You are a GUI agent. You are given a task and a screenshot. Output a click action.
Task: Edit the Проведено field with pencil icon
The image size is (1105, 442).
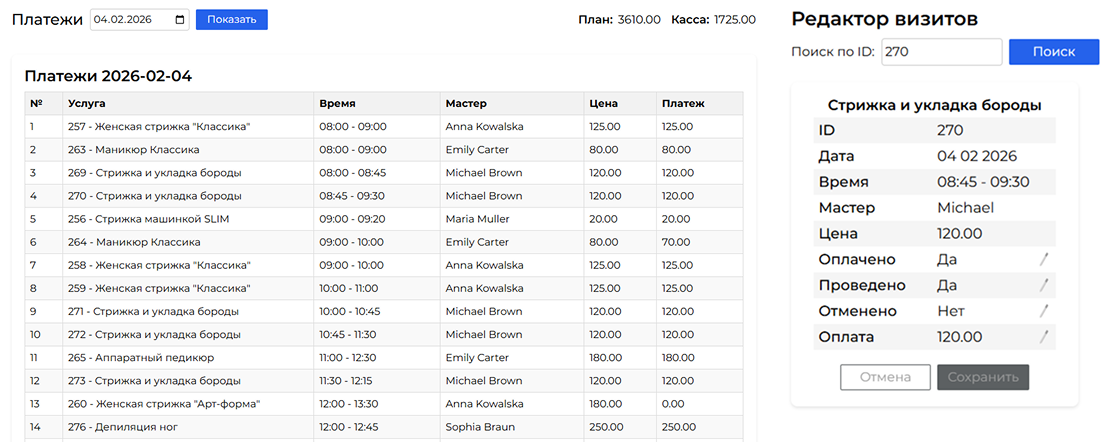point(1044,285)
